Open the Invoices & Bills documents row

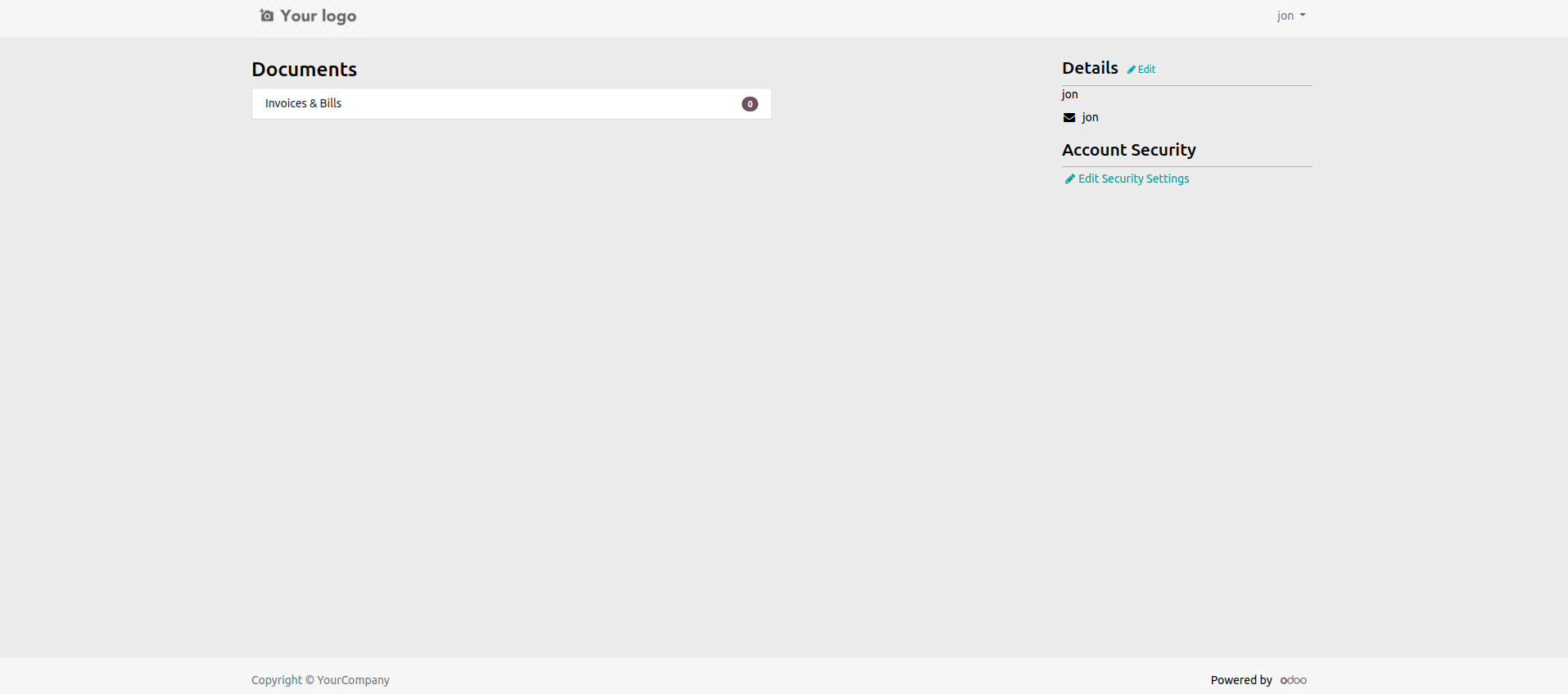click(511, 104)
